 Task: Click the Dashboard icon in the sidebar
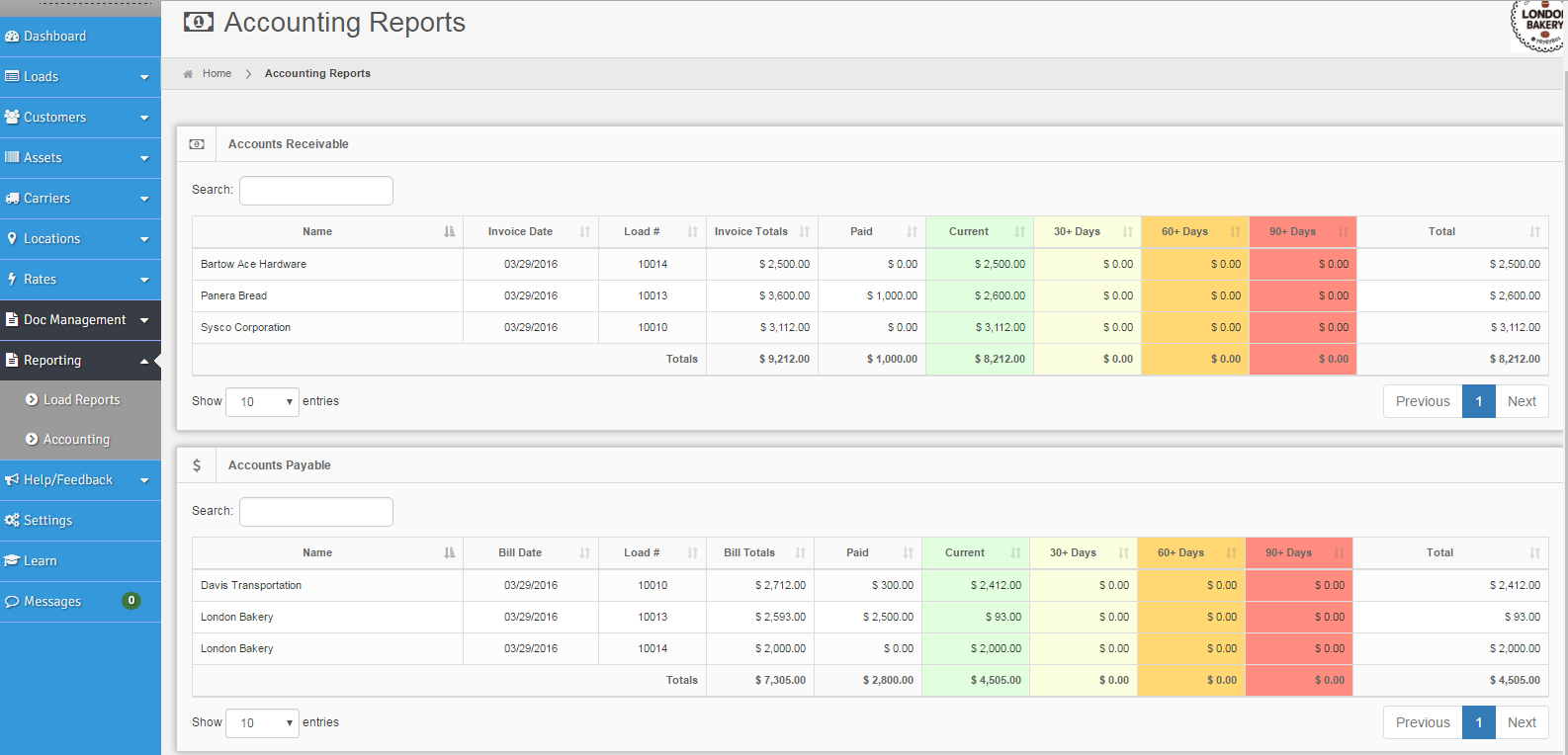(x=12, y=37)
